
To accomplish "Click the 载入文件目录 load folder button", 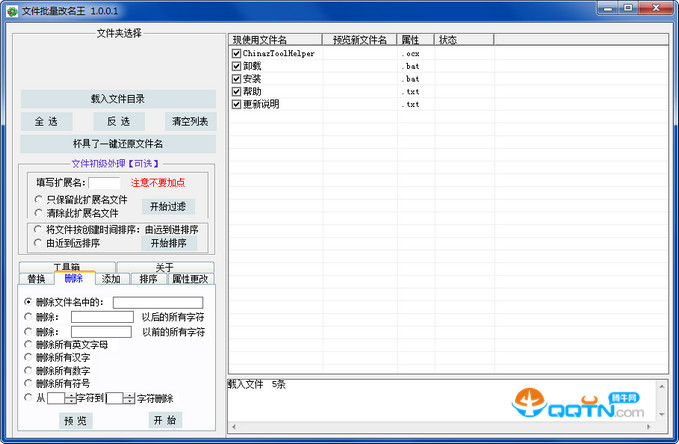I will tap(118, 98).
